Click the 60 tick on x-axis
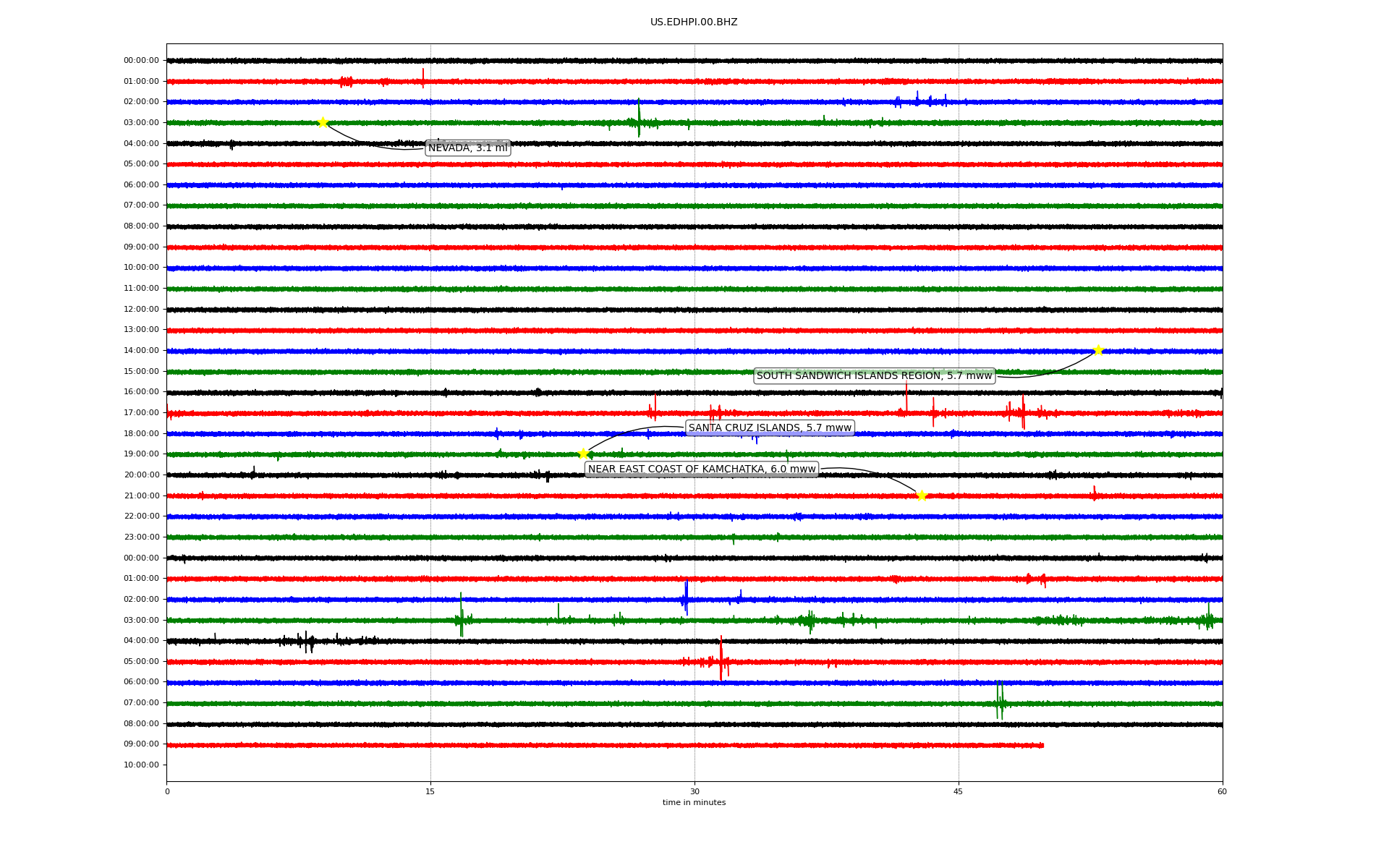Image resolution: width=1389 pixels, height=868 pixels. (x=1222, y=791)
